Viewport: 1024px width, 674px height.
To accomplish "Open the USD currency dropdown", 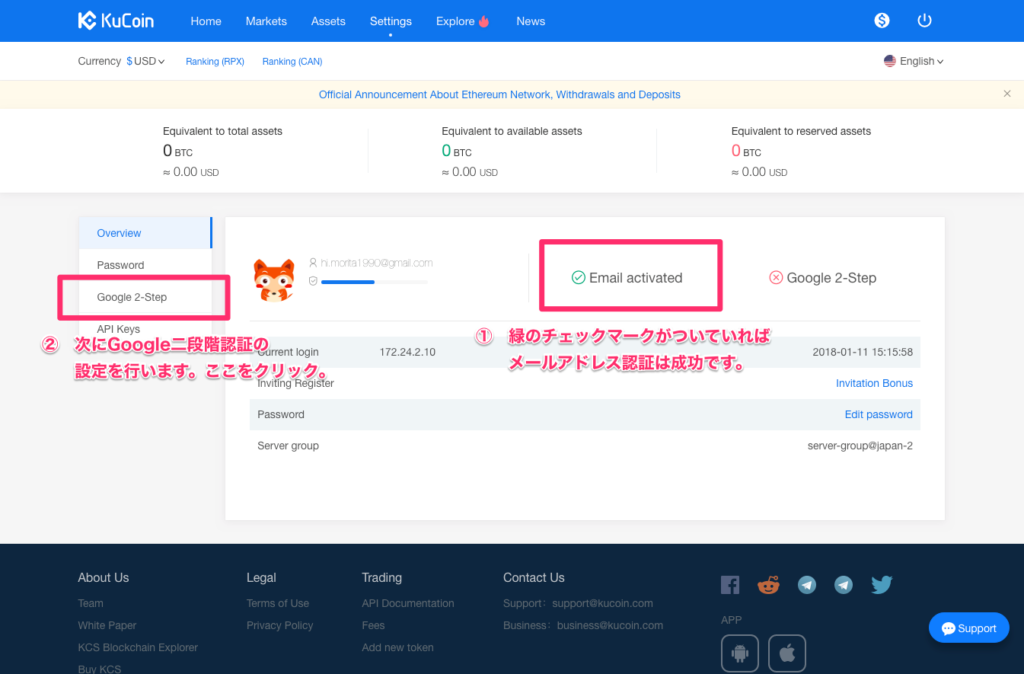I will pyautogui.click(x=146, y=61).
